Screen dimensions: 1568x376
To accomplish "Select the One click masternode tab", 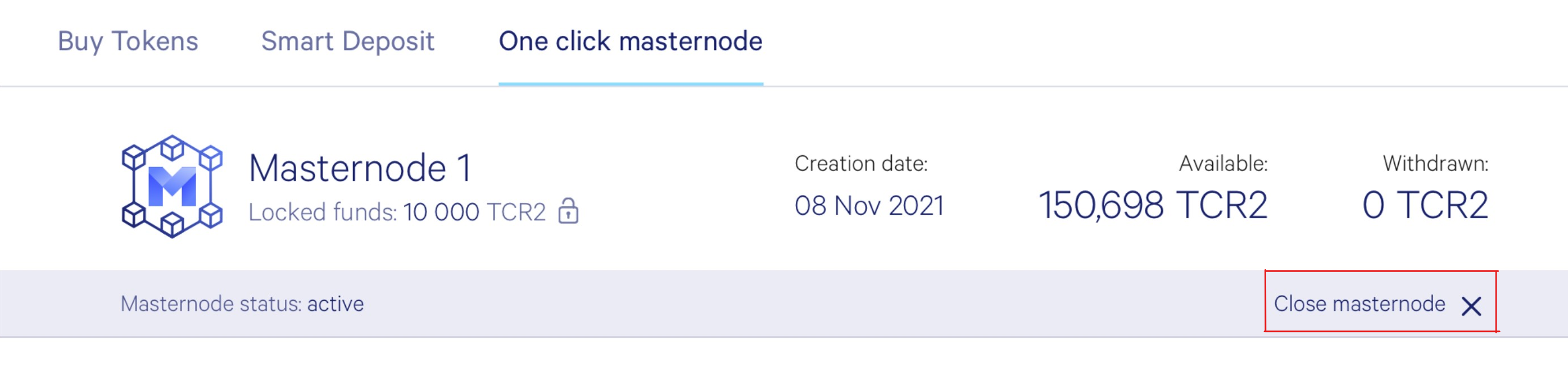I will 631,42.
